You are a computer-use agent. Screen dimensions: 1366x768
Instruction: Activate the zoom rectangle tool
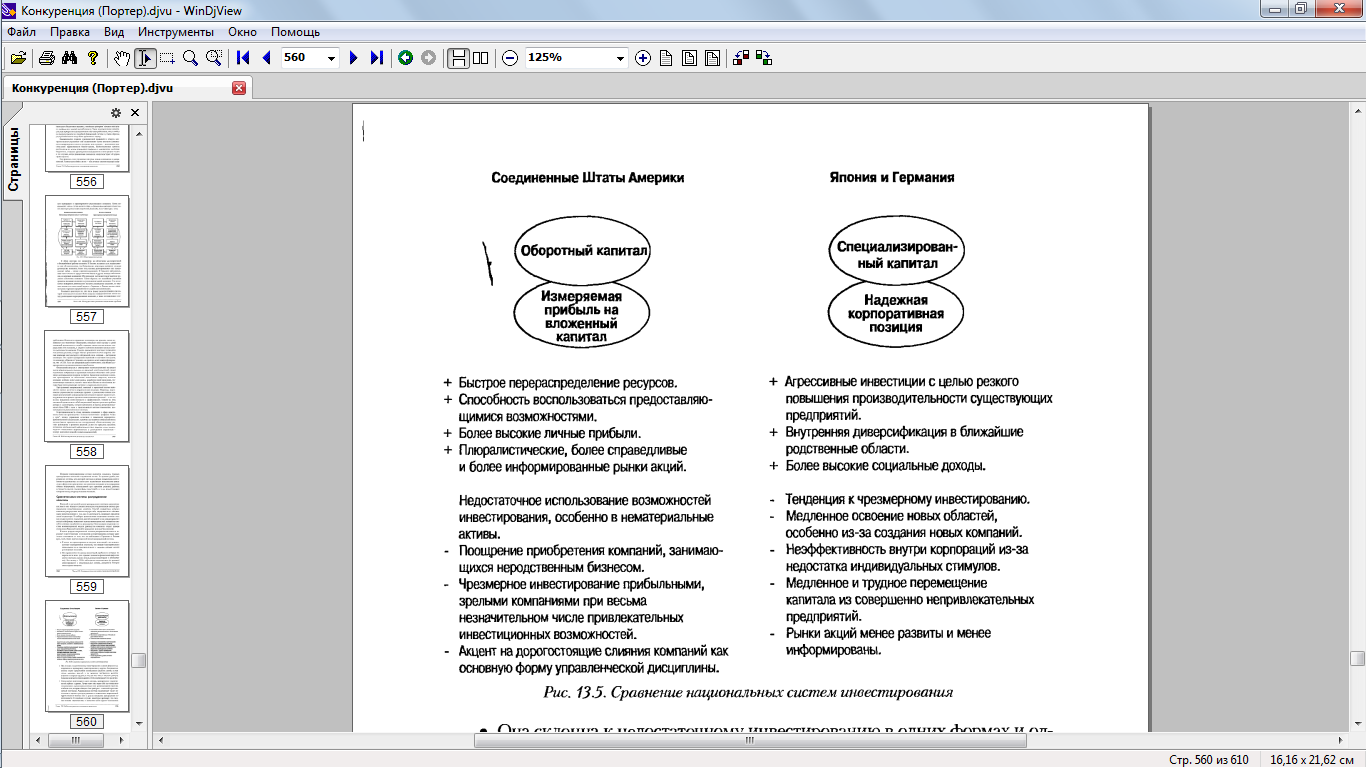[x=213, y=58]
